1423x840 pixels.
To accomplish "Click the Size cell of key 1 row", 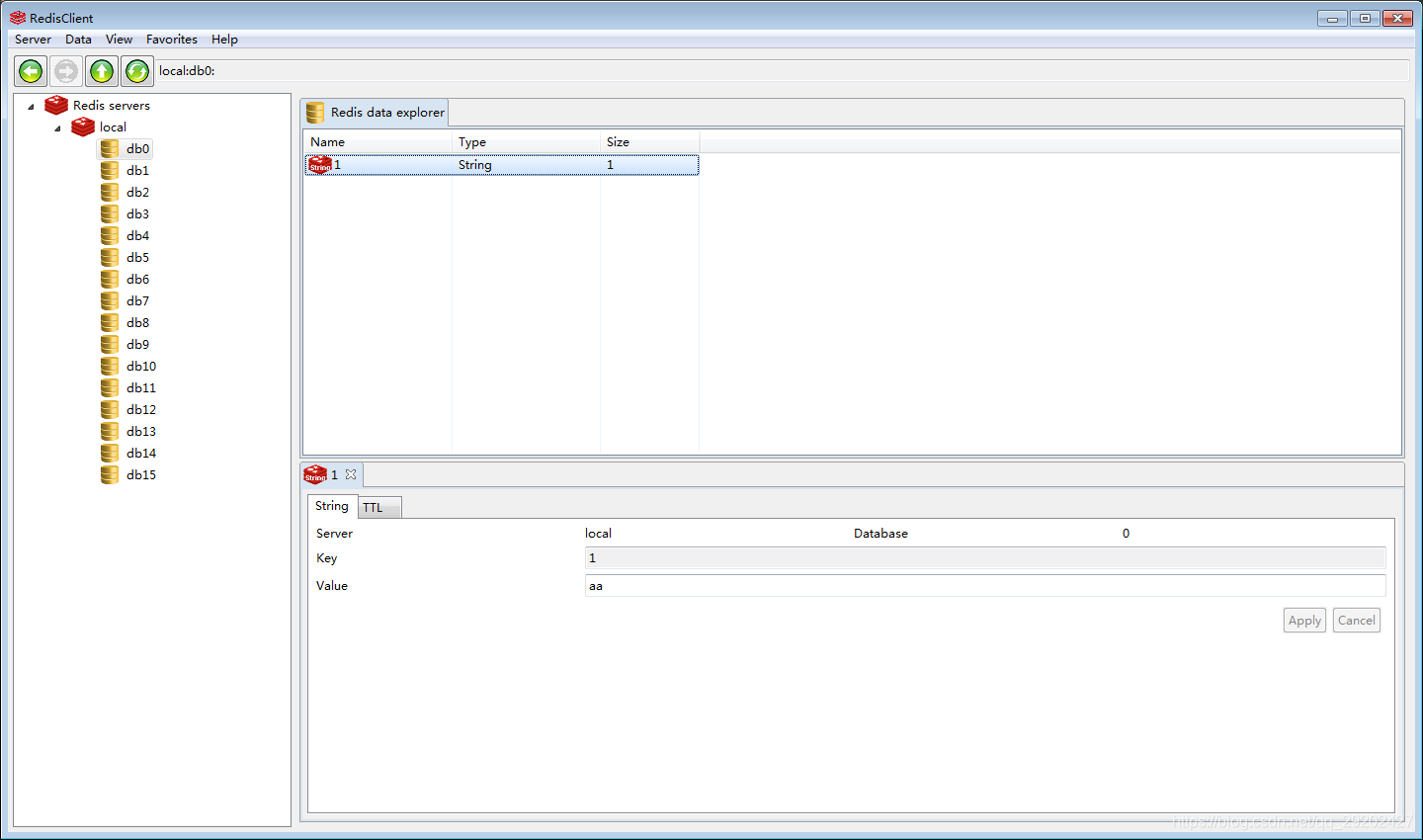I will click(649, 165).
